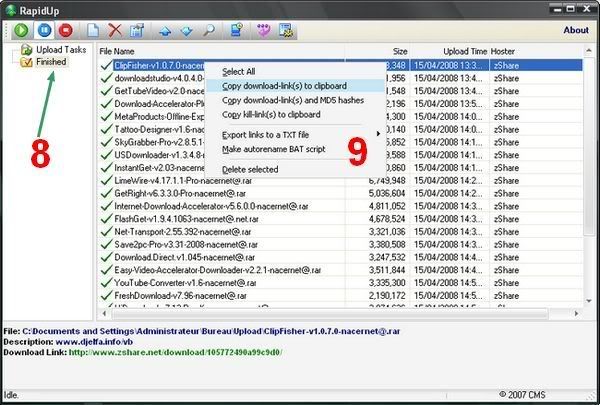Image resolution: width=600 pixels, height=405 pixels.
Task: Click the RapidUp title bar app icon
Action: click(x=10, y=10)
